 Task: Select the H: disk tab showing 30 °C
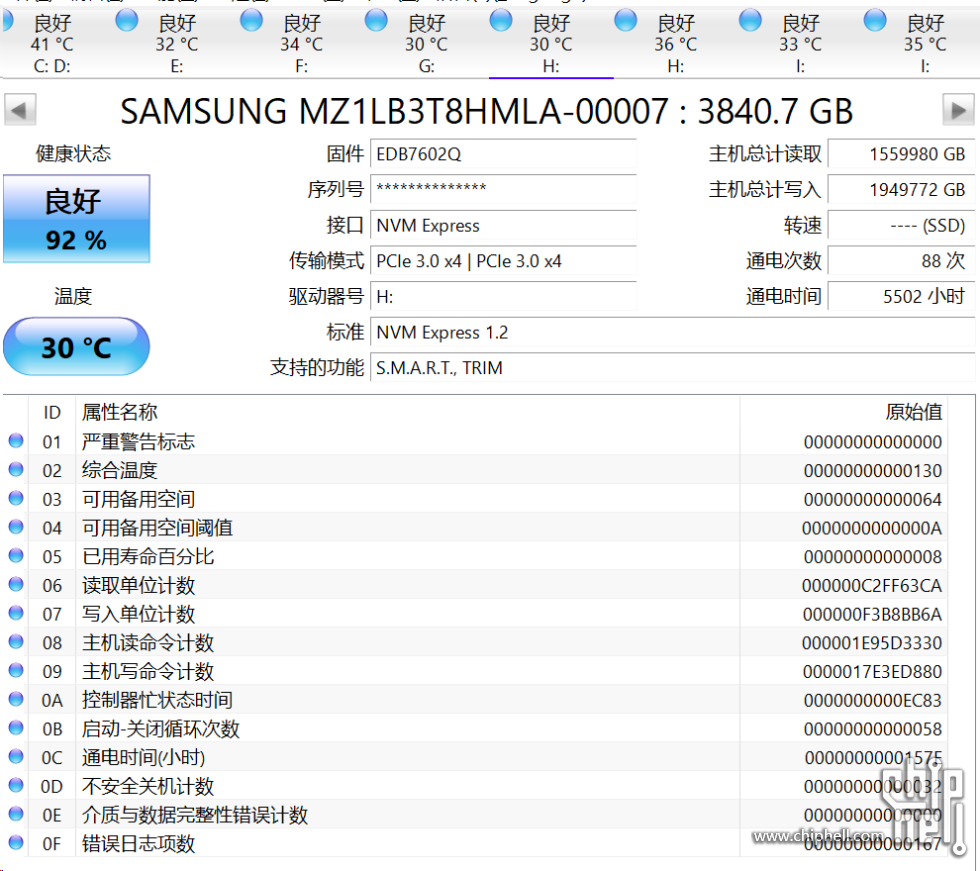(551, 42)
